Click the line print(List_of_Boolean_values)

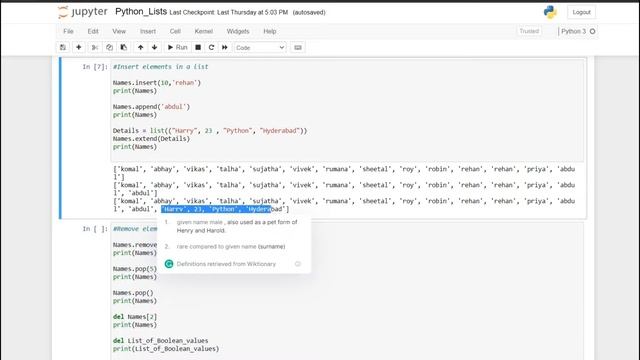click(166, 349)
